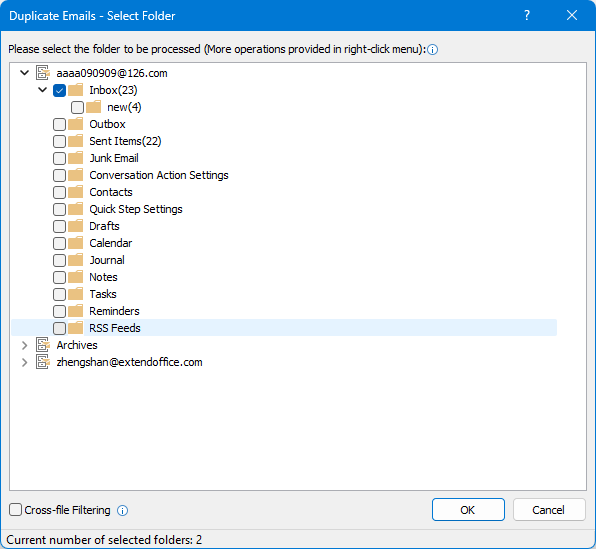This screenshot has width=596, height=549.
Task: Click the aaaa090909@126.com account icon
Action: coord(43,73)
